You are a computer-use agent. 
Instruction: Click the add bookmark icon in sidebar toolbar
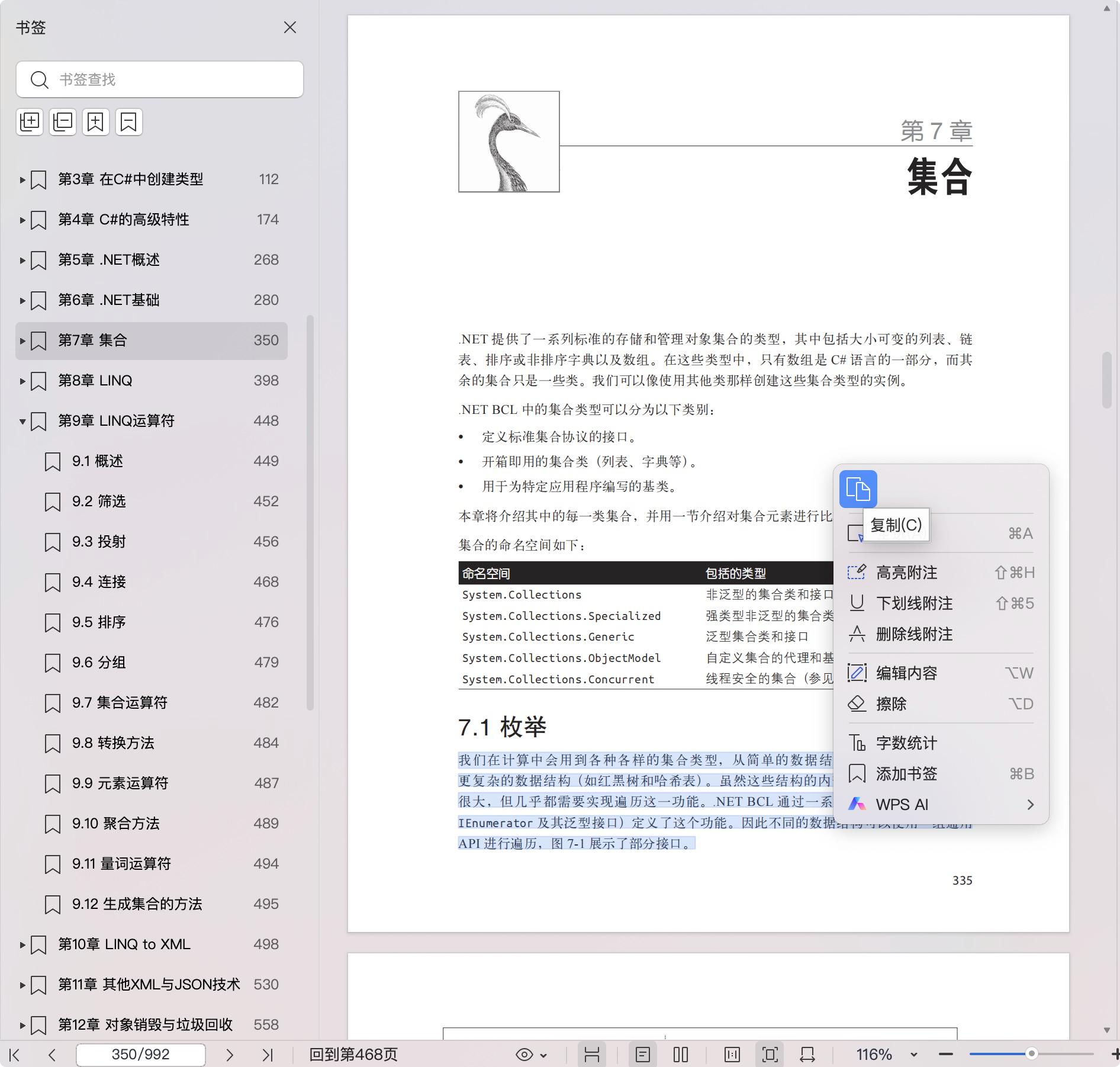[x=96, y=122]
